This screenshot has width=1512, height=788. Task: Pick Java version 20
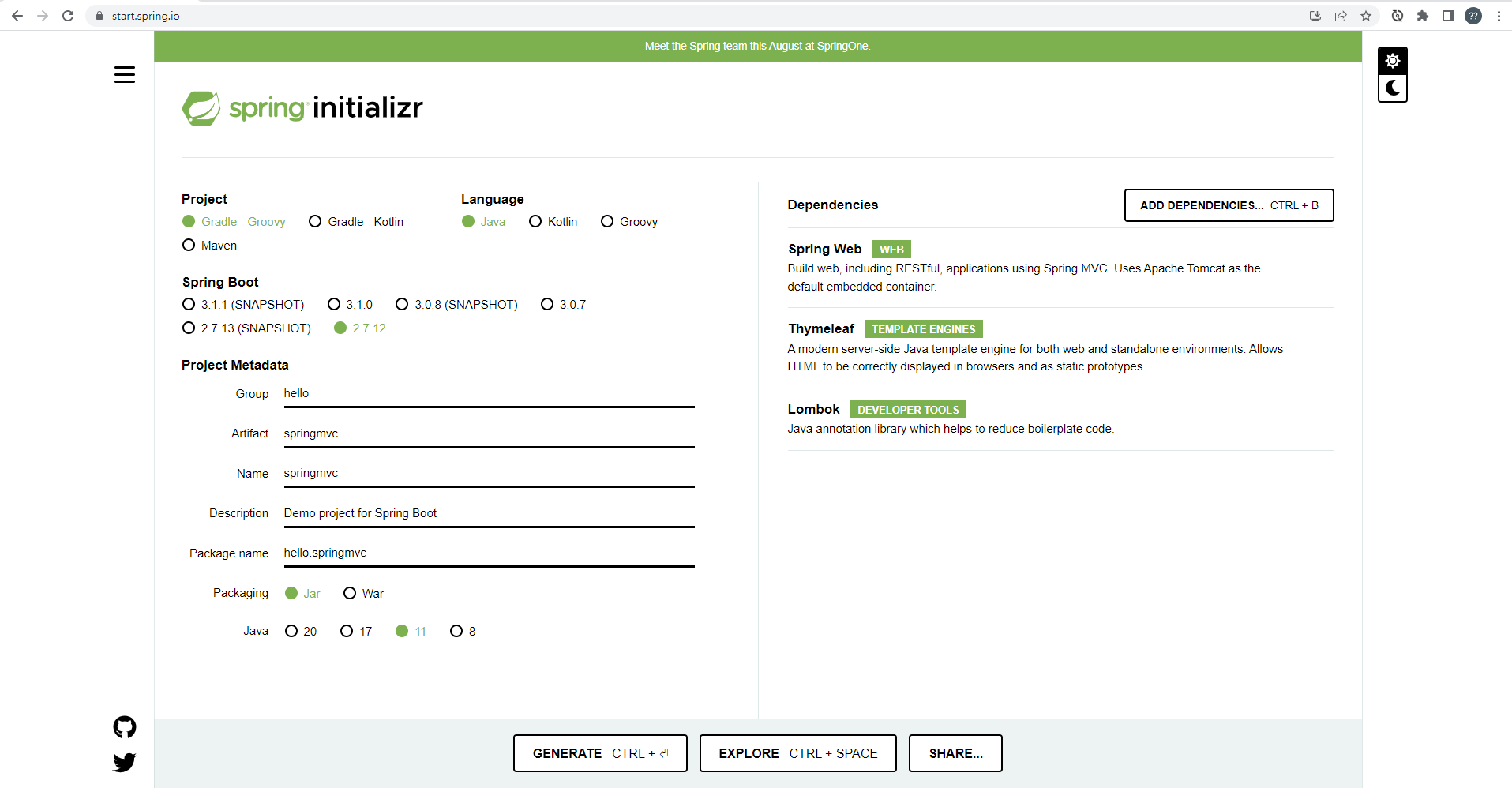point(301,632)
